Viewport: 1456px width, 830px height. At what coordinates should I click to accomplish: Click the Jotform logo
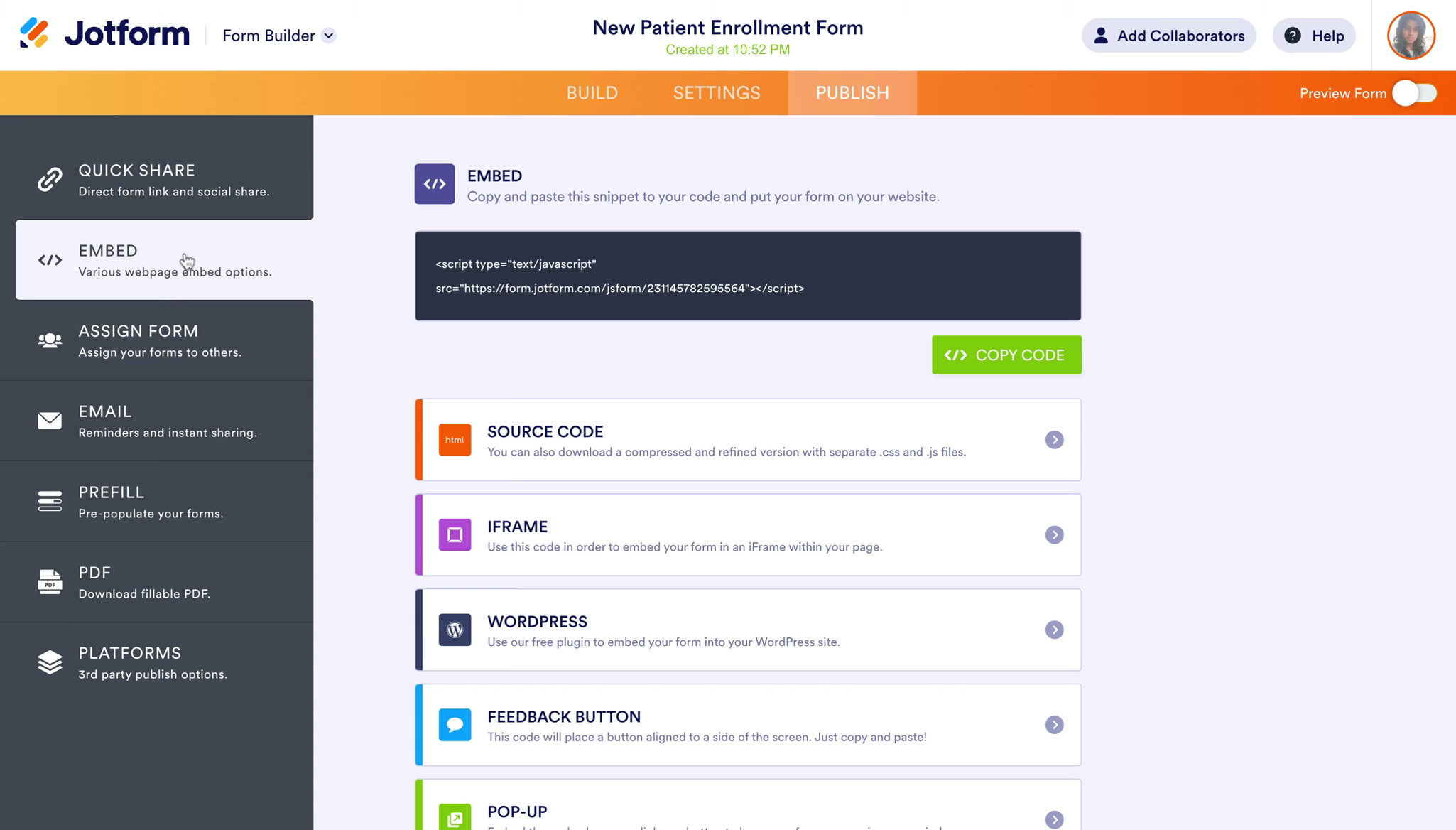(104, 34)
